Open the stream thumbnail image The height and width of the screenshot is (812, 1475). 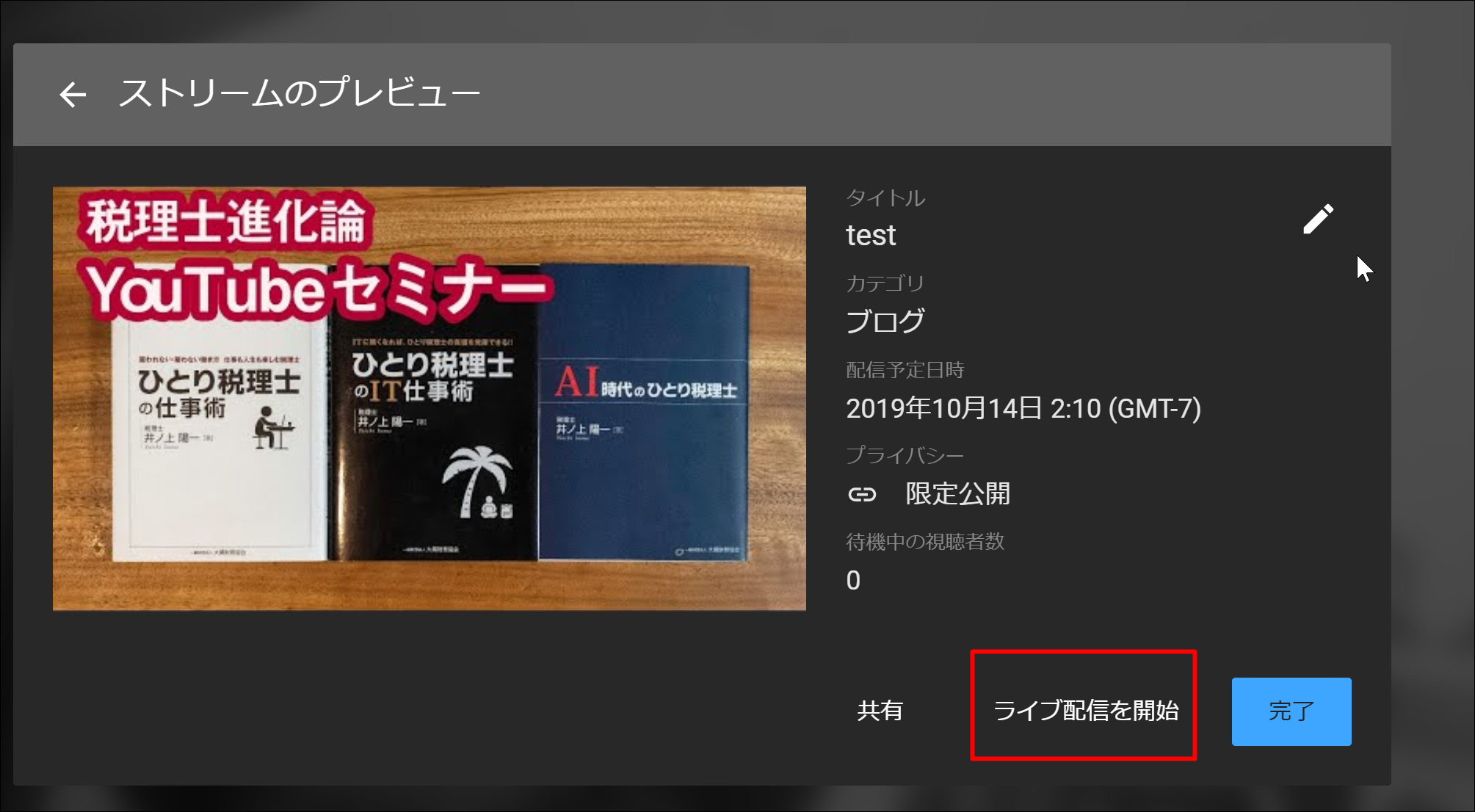(x=430, y=399)
